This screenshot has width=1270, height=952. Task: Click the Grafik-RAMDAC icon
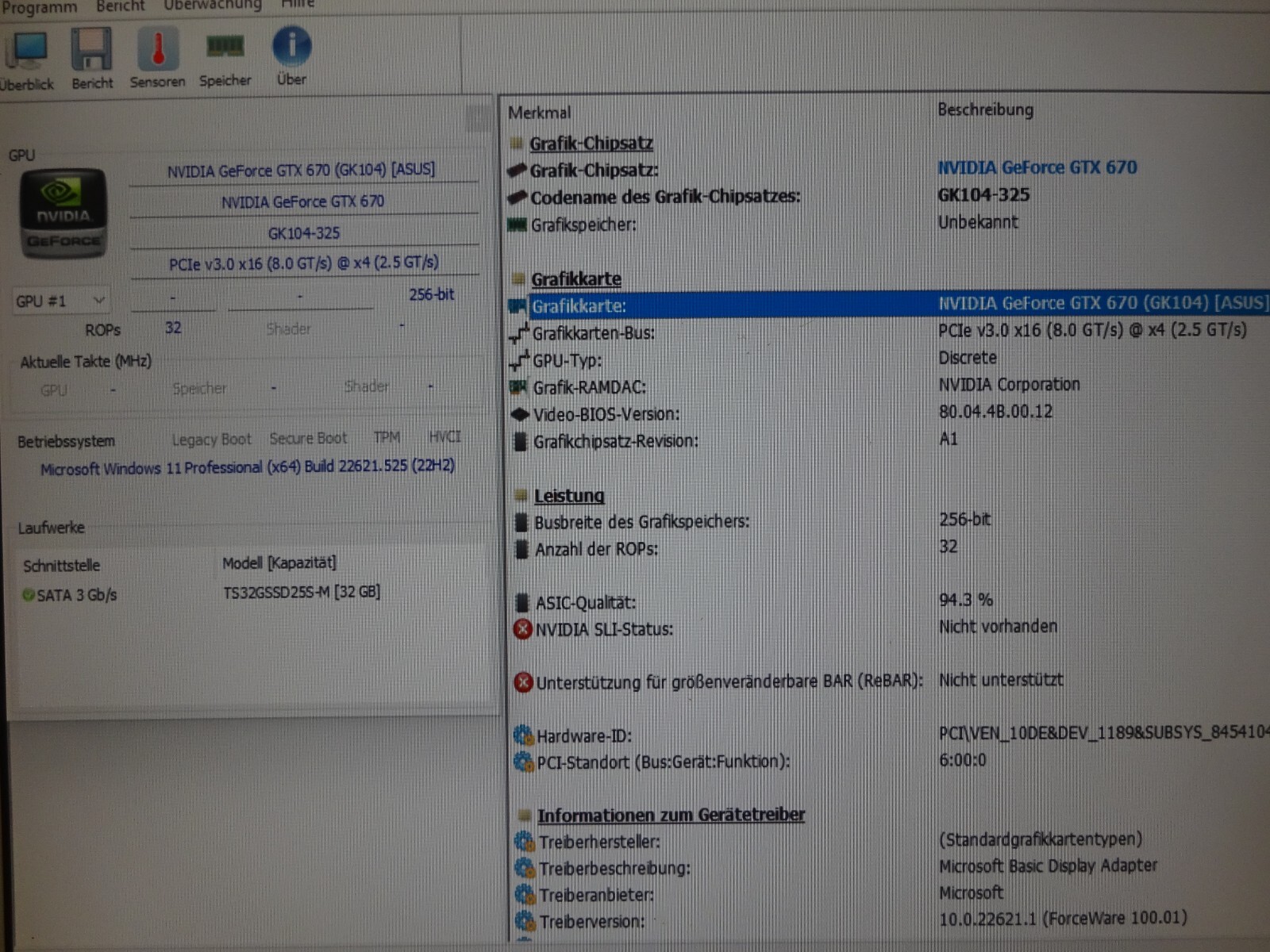(519, 387)
